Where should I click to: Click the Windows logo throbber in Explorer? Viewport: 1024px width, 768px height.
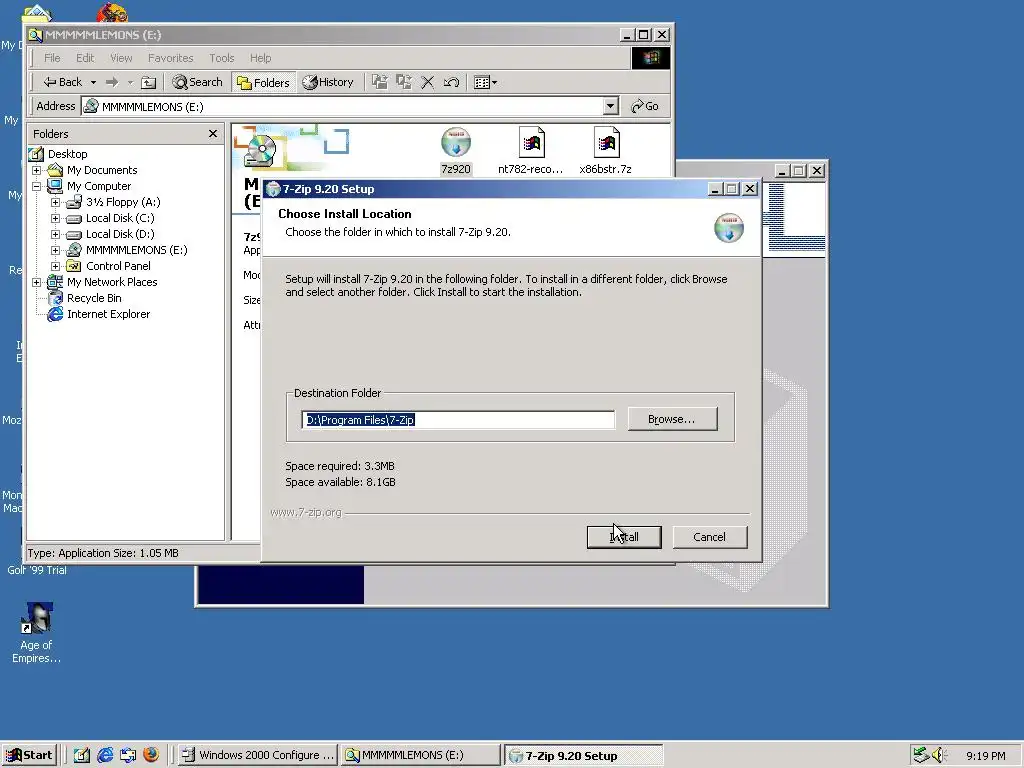(650, 58)
